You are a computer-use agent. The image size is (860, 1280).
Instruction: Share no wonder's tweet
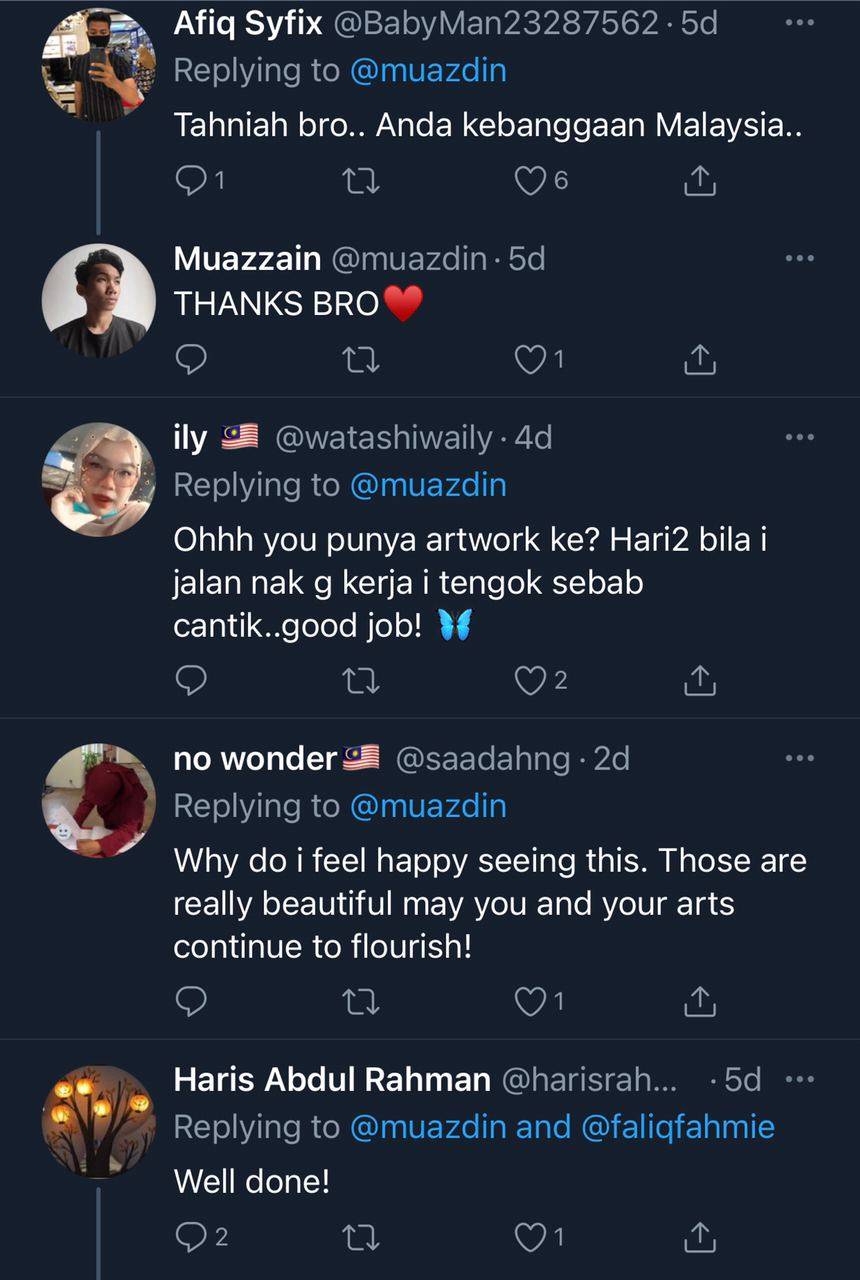pos(700,1001)
